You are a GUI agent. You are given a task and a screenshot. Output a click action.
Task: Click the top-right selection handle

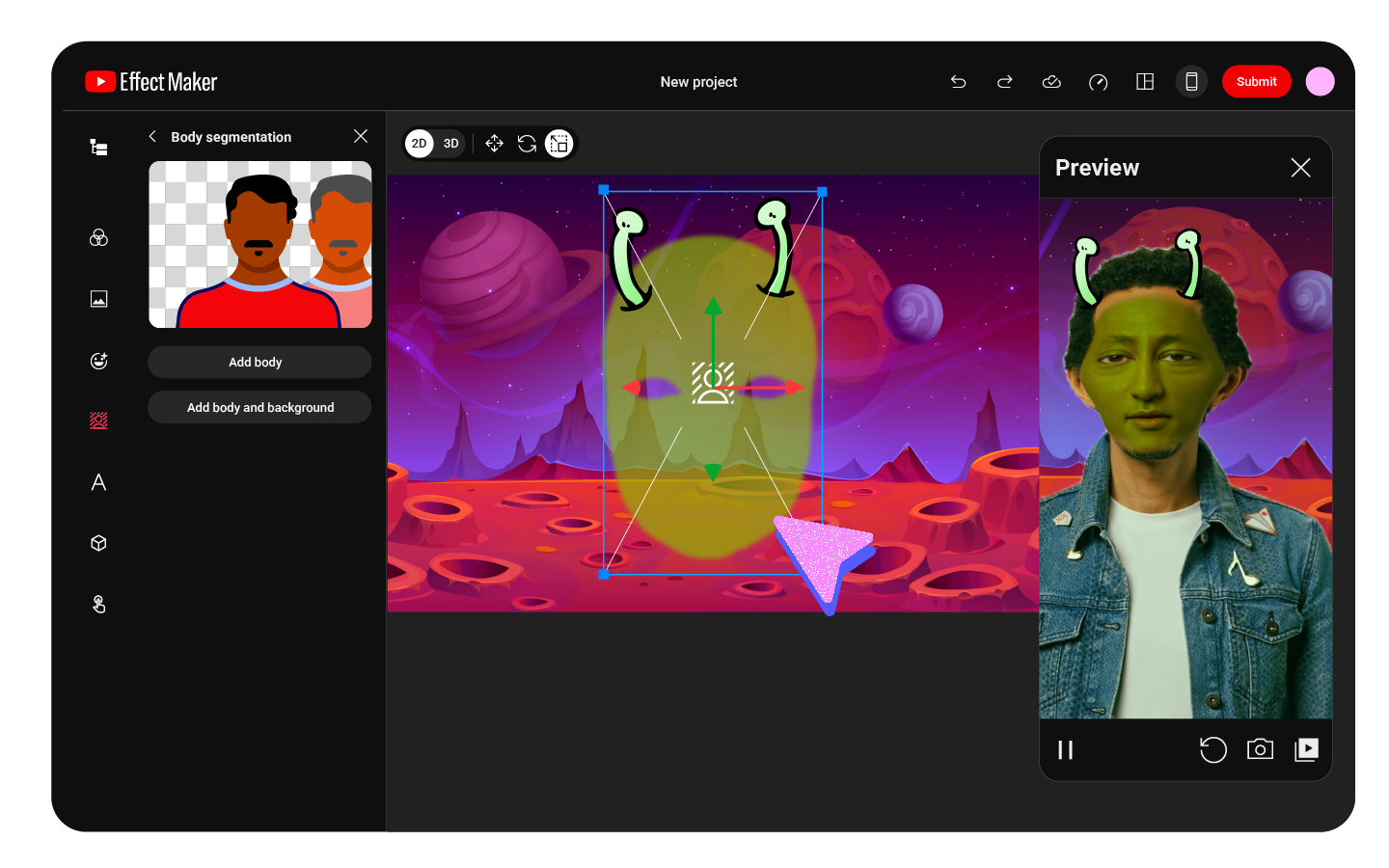[822, 192]
